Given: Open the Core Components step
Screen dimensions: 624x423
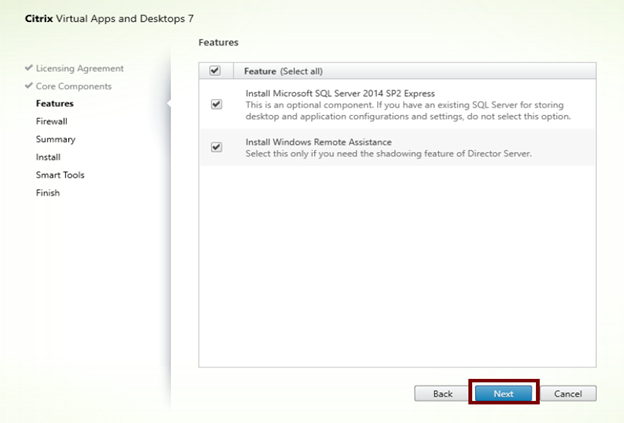Looking at the screenshot, I should coord(74,86).
